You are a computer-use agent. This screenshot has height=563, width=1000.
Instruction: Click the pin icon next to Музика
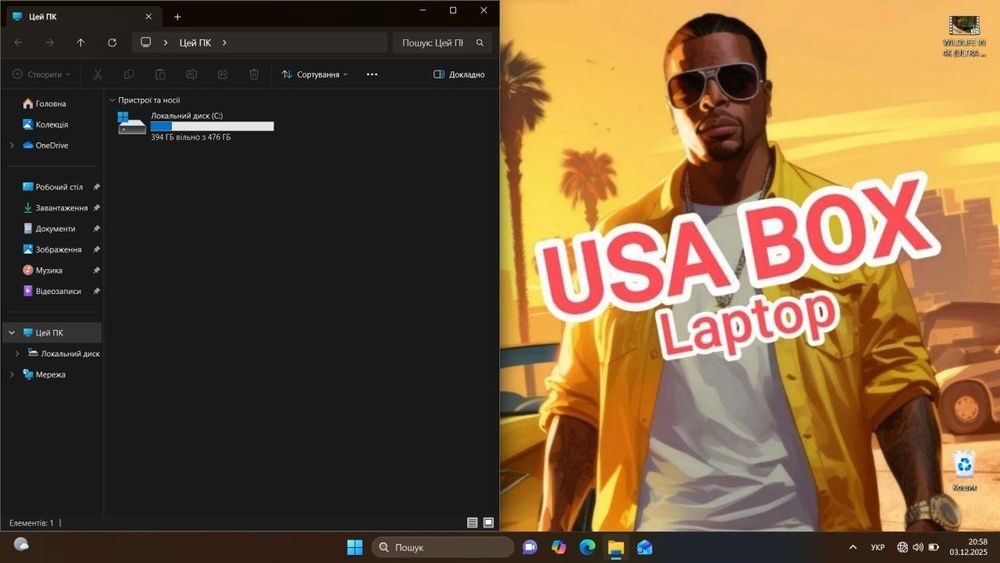[96, 270]
